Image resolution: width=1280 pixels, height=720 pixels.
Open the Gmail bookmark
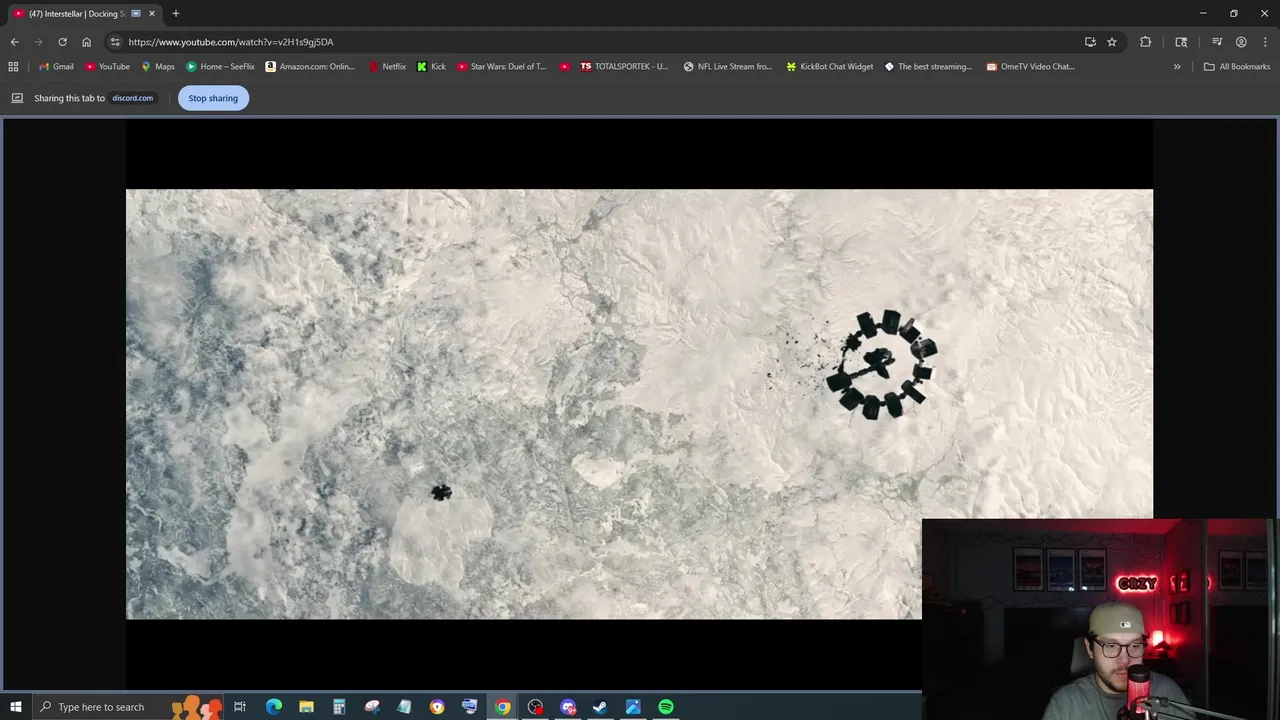point(56,67)
